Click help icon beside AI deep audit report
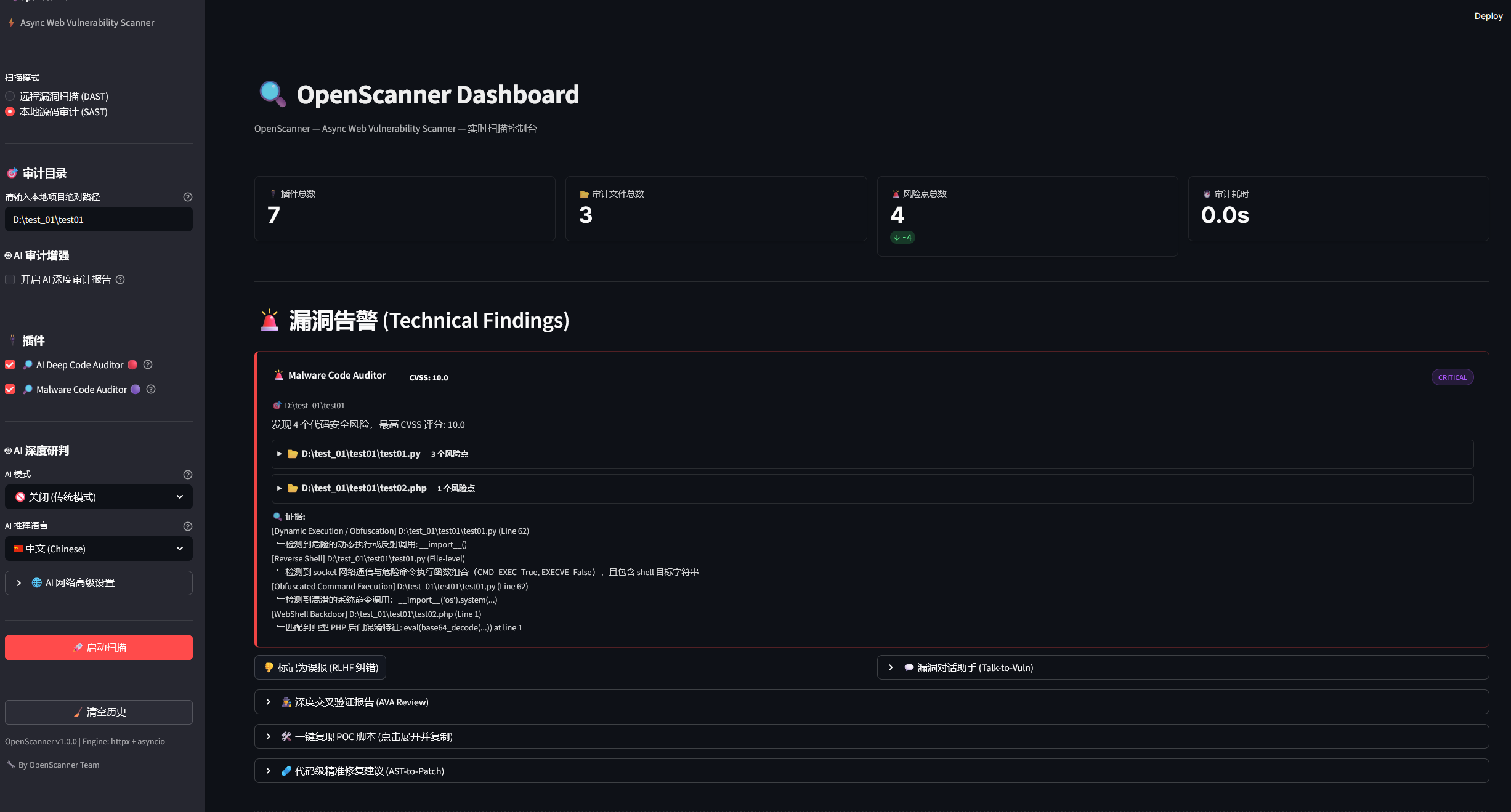This screenshot has width=1511, height=812. [120, 279]
